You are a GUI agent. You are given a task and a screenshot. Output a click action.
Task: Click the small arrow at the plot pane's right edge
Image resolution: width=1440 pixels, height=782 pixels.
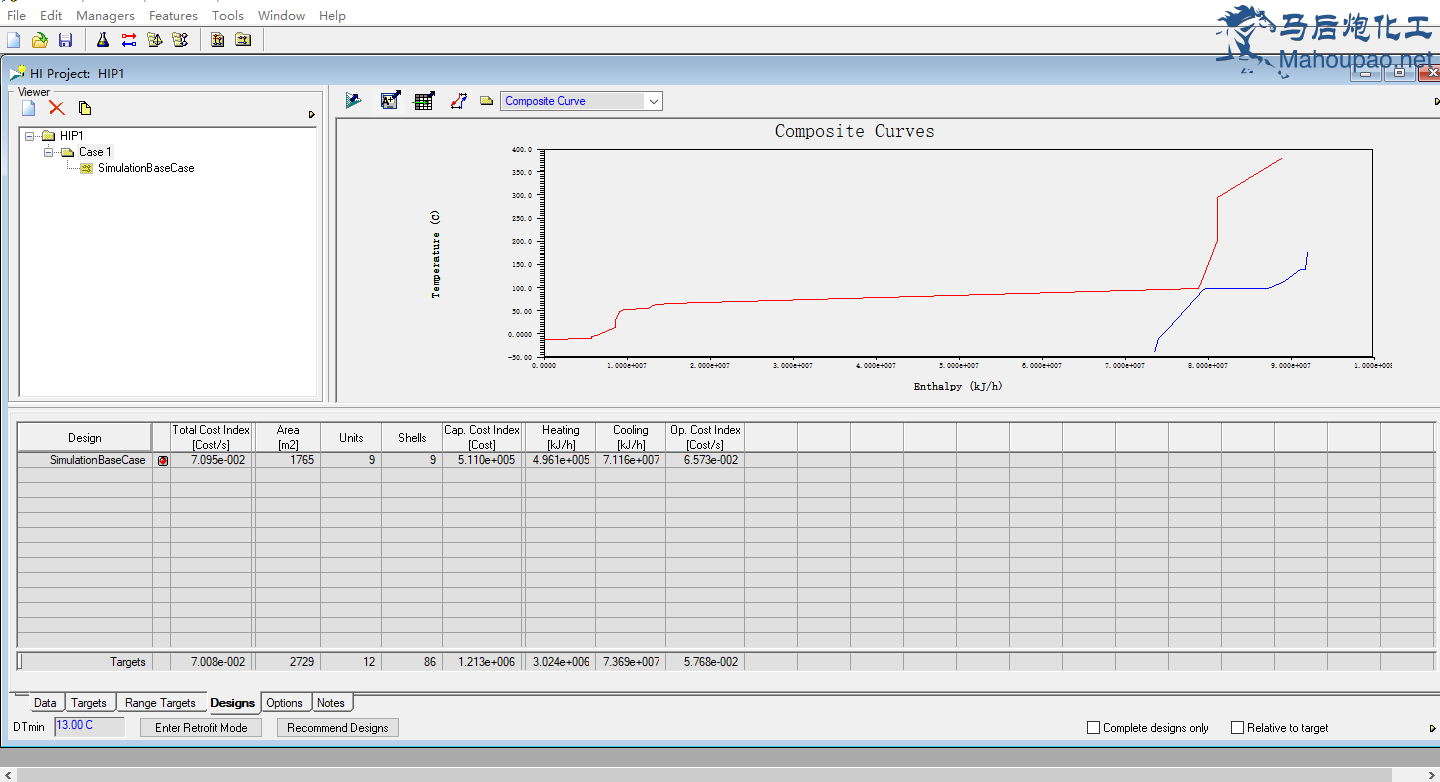pos(1436,101)
